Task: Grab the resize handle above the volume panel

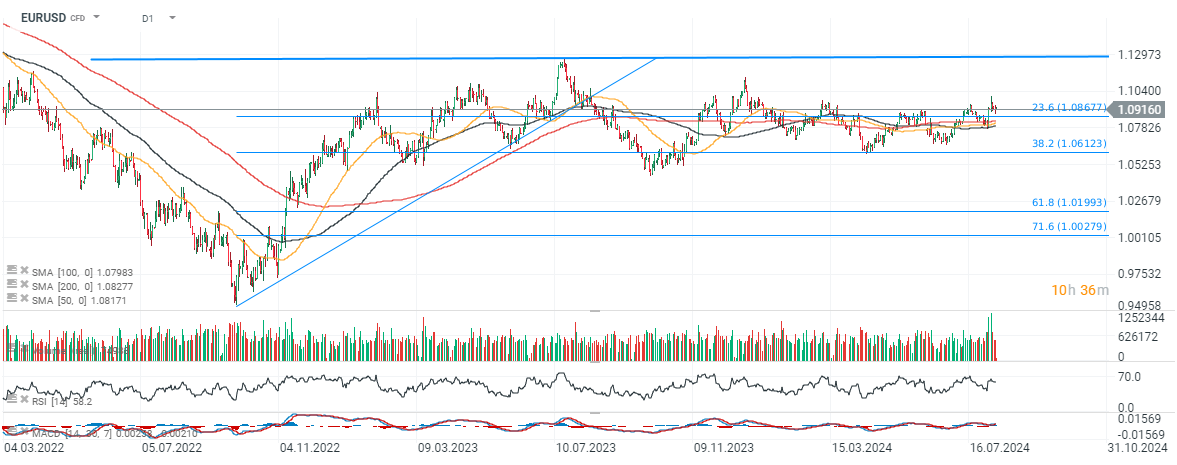Action: (595, 311)
